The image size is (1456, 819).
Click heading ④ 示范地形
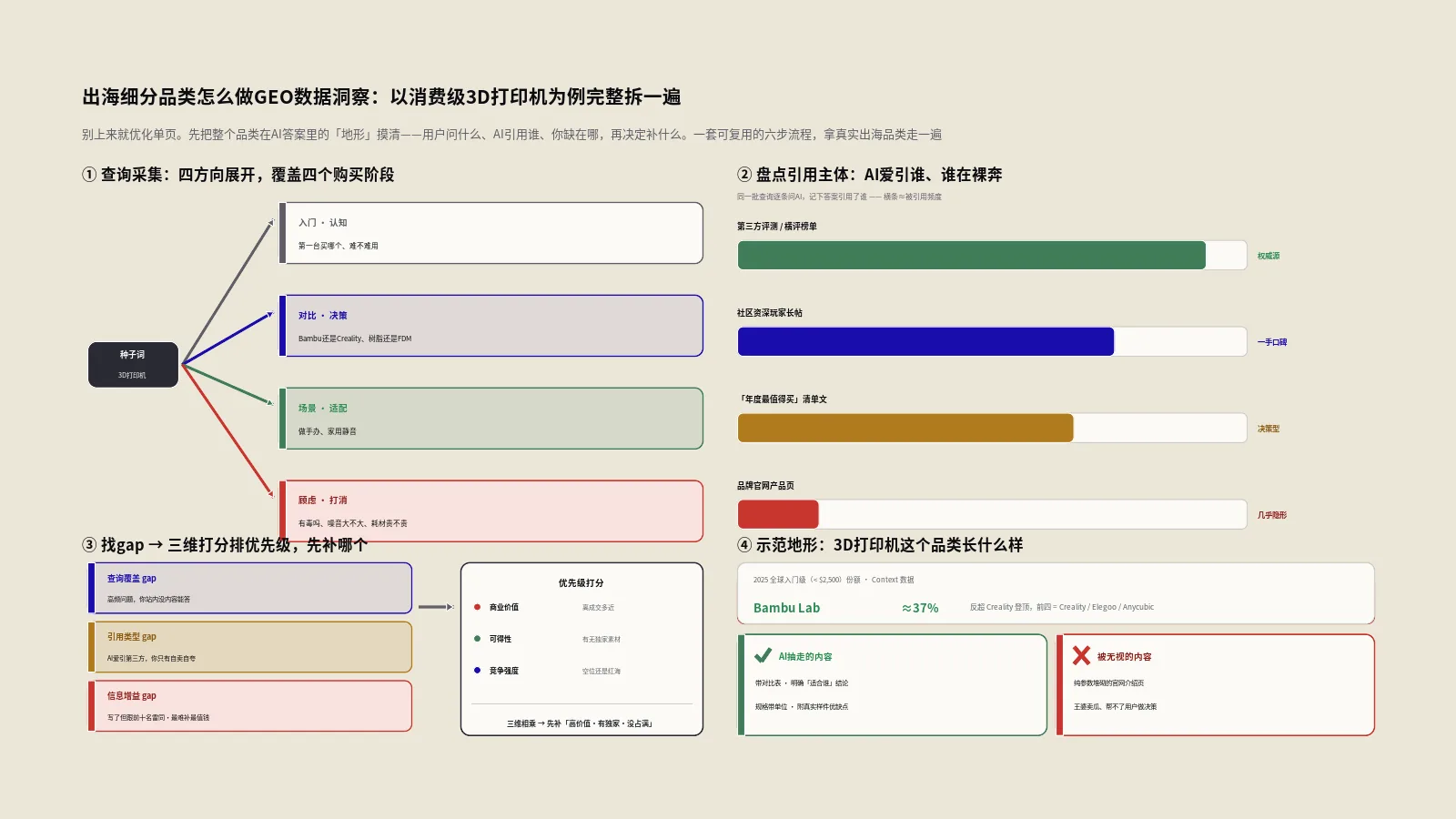tap(880, 545)
